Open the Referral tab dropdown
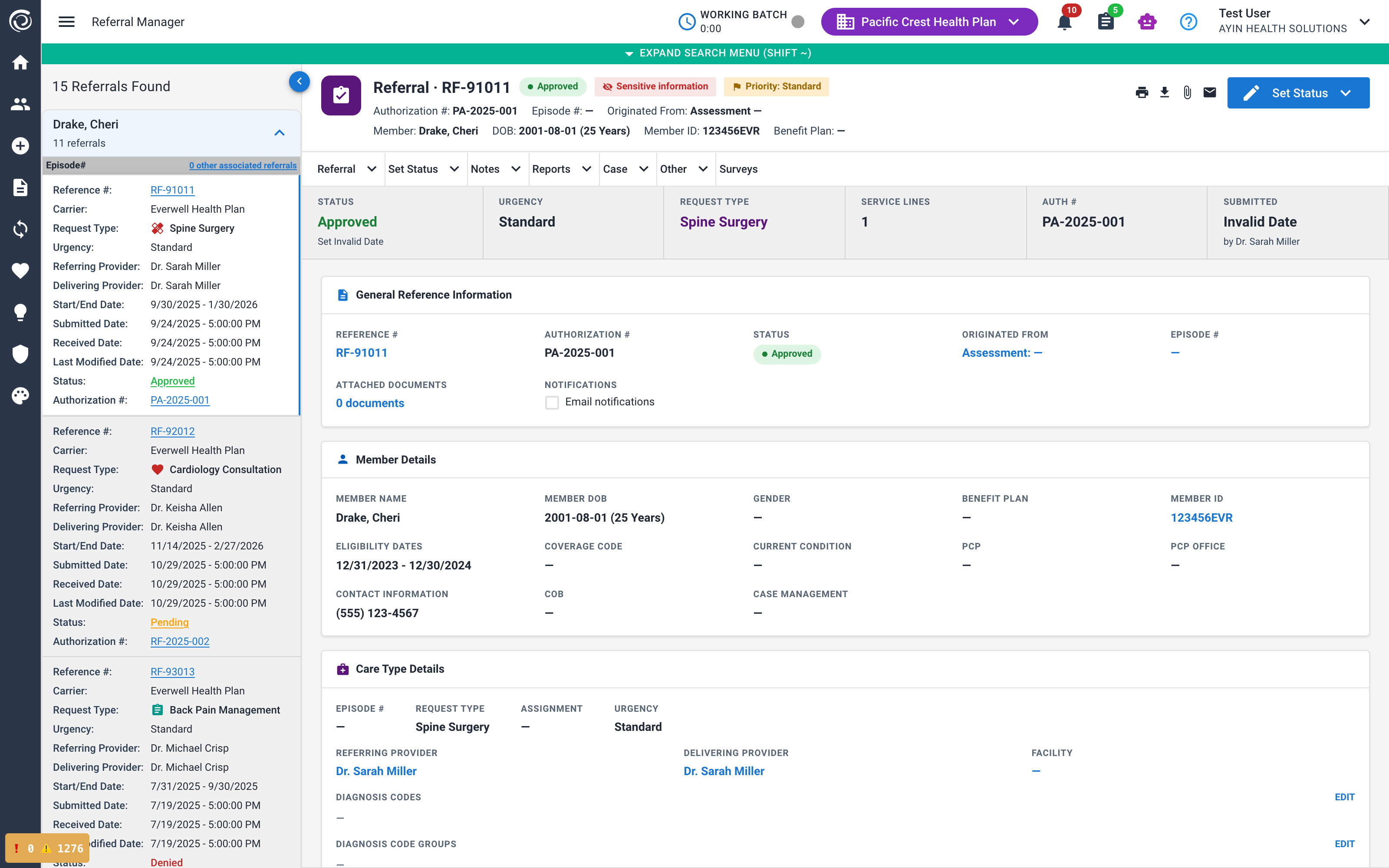The width and height of the screenshot is (1389, 868). pyautogui.click(x=347, y=169)
